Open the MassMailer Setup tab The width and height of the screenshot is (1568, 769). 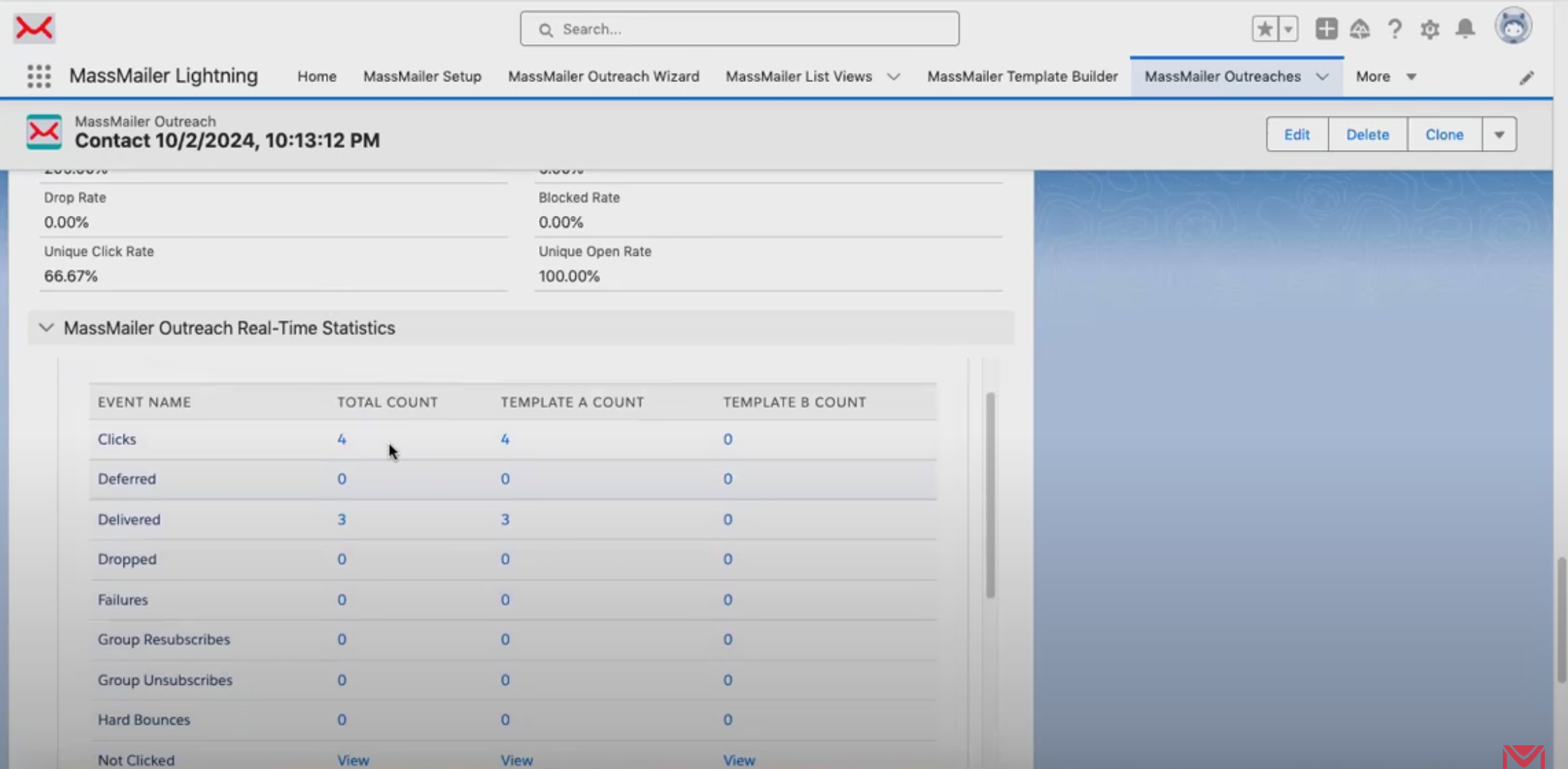[422, 76]
